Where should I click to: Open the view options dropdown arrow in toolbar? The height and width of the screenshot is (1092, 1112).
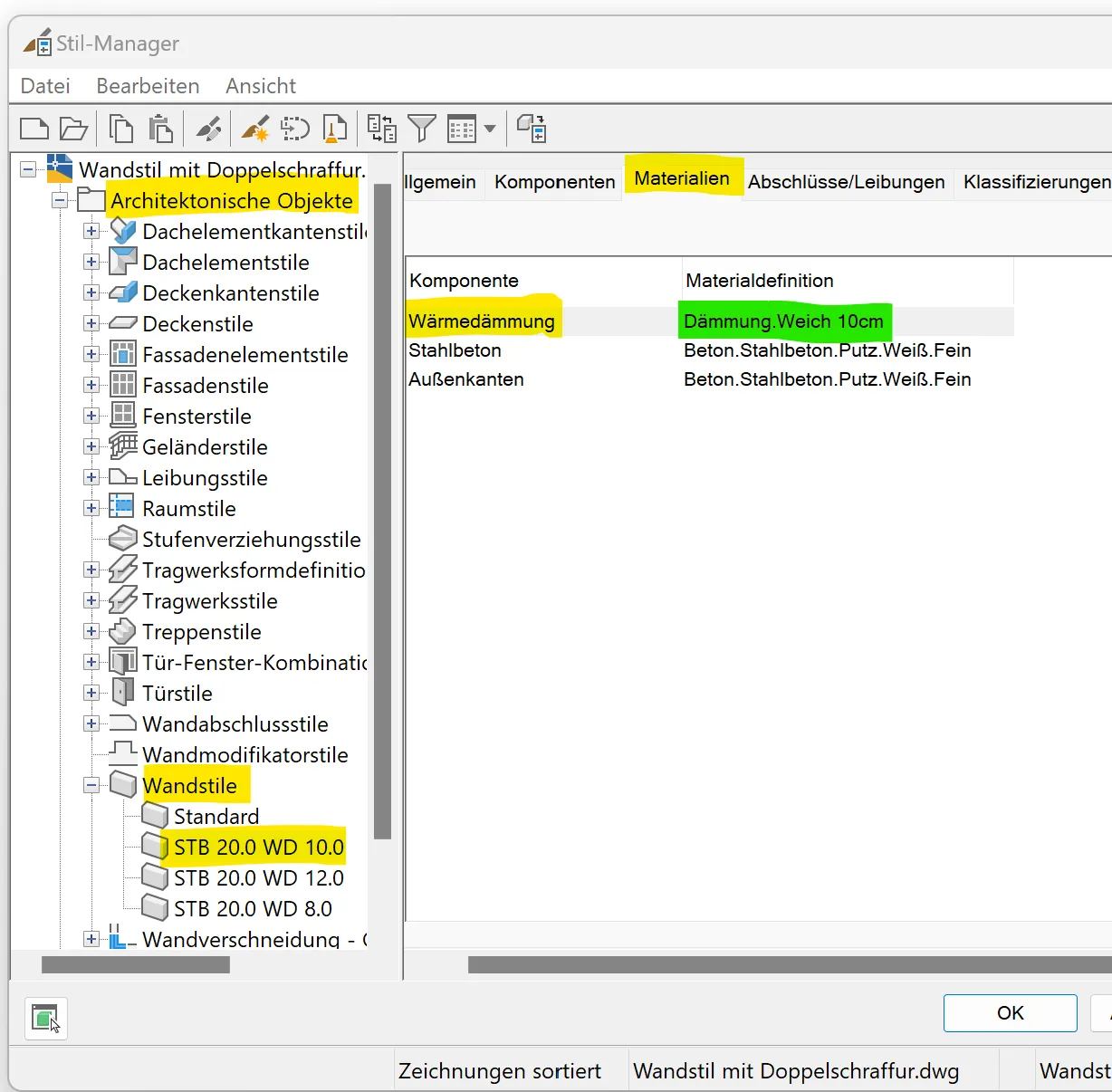pos(490,129)
